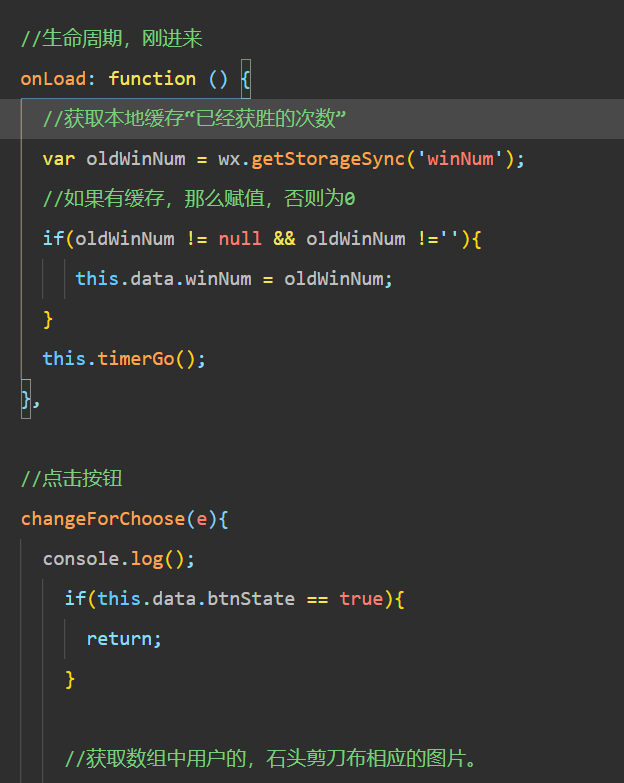The image size is (624, 783).
Task: Click the highlighted opening brace after function ()
Action: coord(246,79)
